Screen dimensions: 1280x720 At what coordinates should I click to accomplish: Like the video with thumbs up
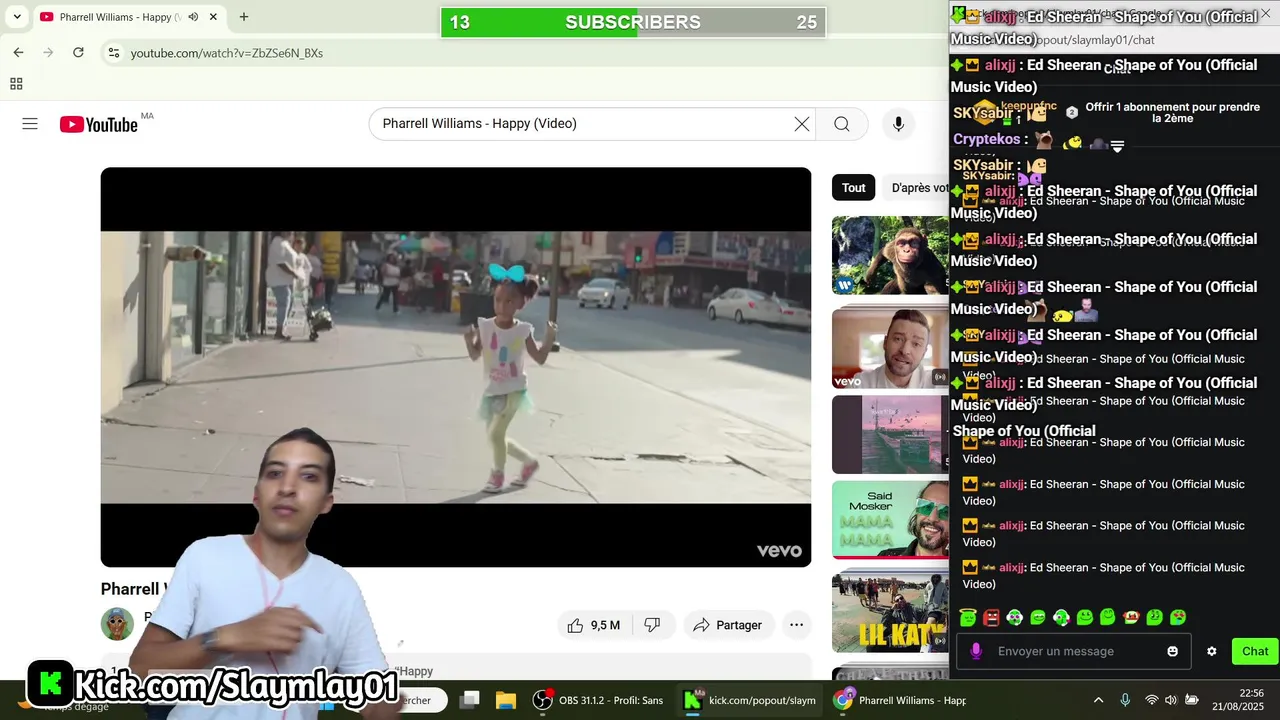click(x=594, y=625)
